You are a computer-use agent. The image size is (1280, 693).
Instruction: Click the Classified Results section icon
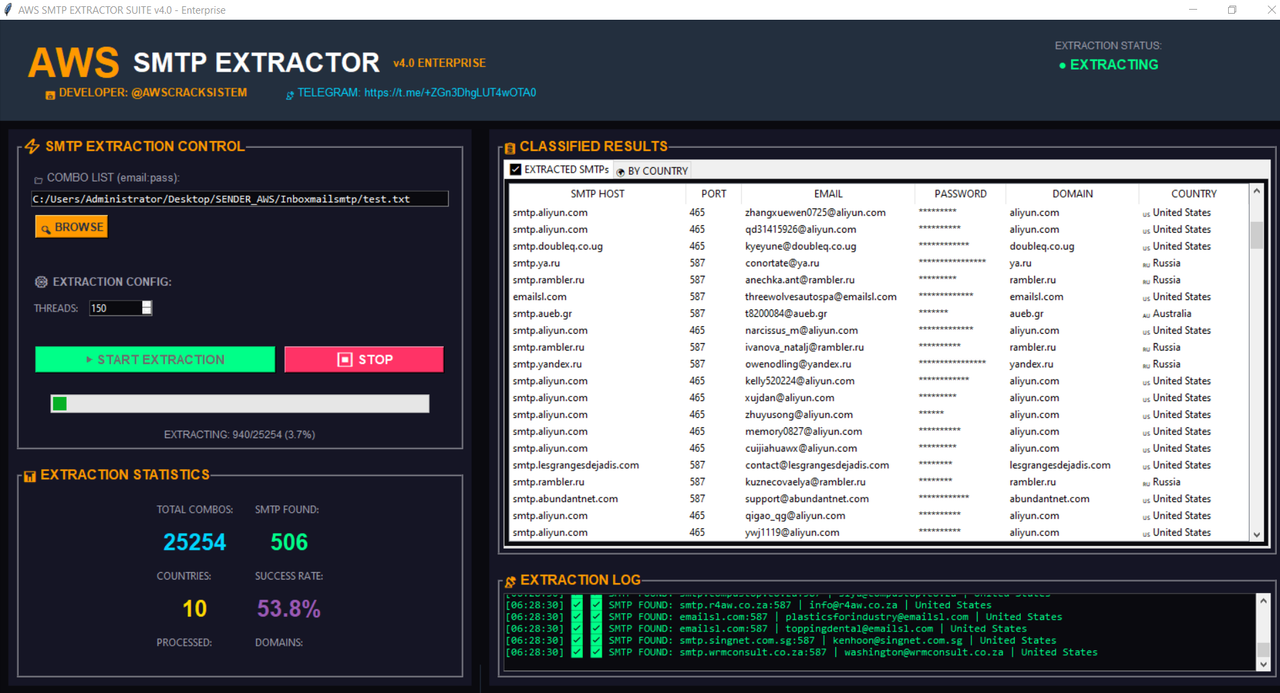click(509, 147)
